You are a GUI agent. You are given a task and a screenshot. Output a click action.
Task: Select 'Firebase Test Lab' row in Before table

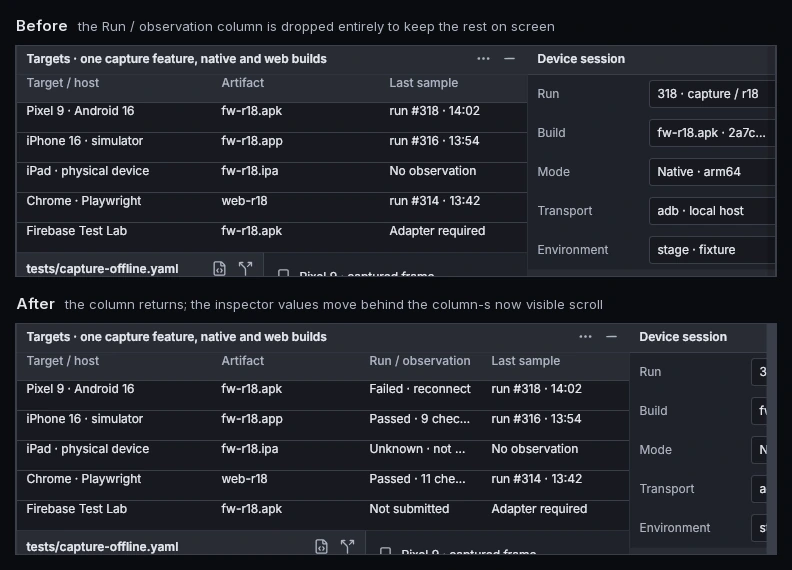[x=272, y=238]
